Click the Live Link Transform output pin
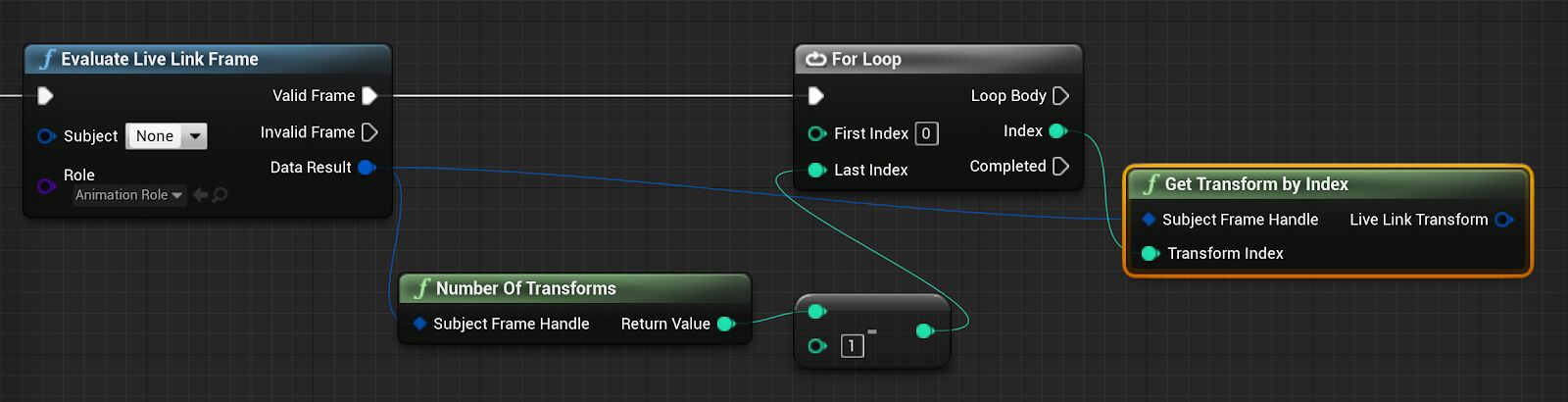Image resolution: width=1568 pixels, height=402 pixels. tap(1504, 220)
